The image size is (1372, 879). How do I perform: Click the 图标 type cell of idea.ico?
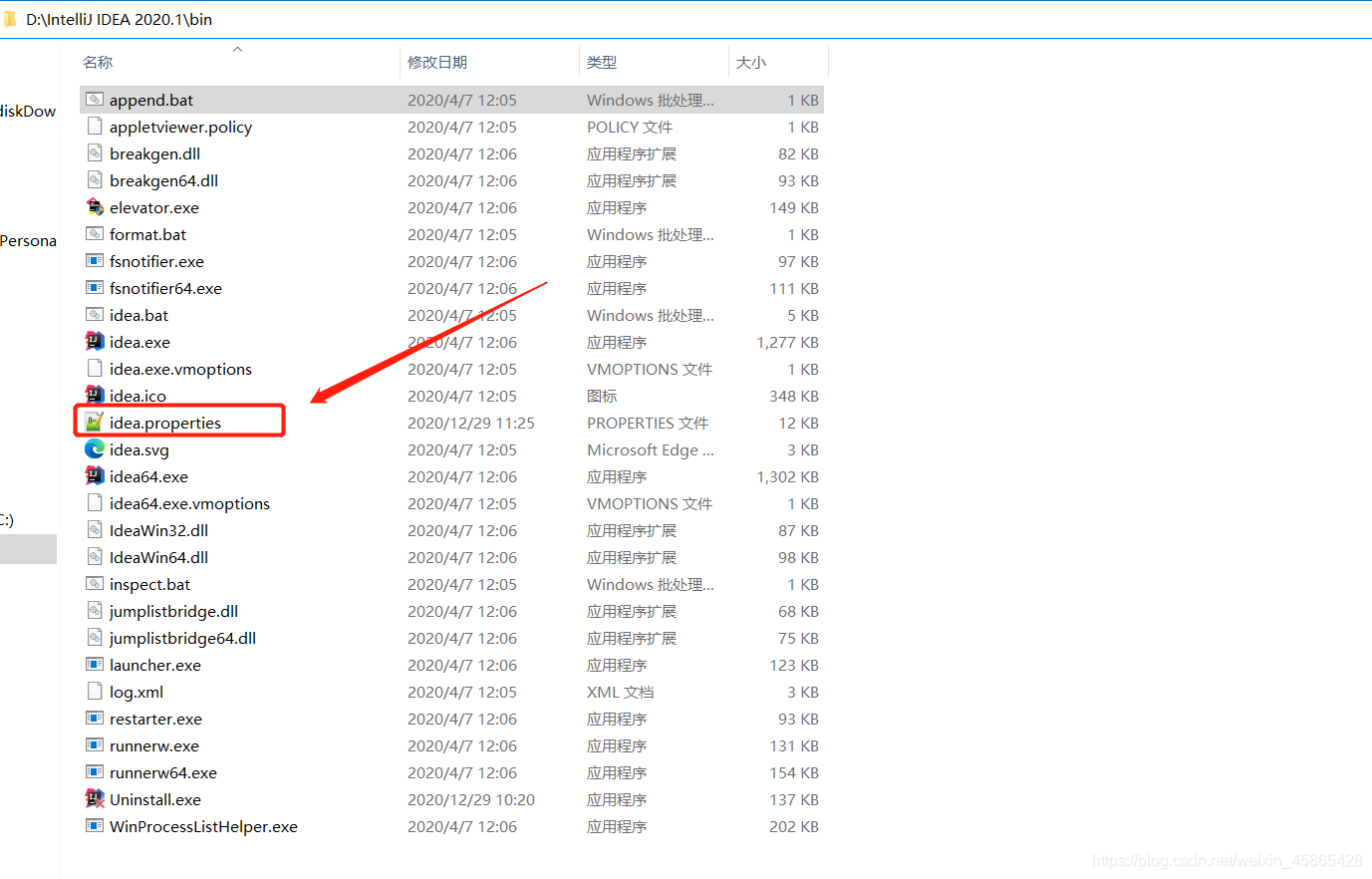(x=602, y=396)
